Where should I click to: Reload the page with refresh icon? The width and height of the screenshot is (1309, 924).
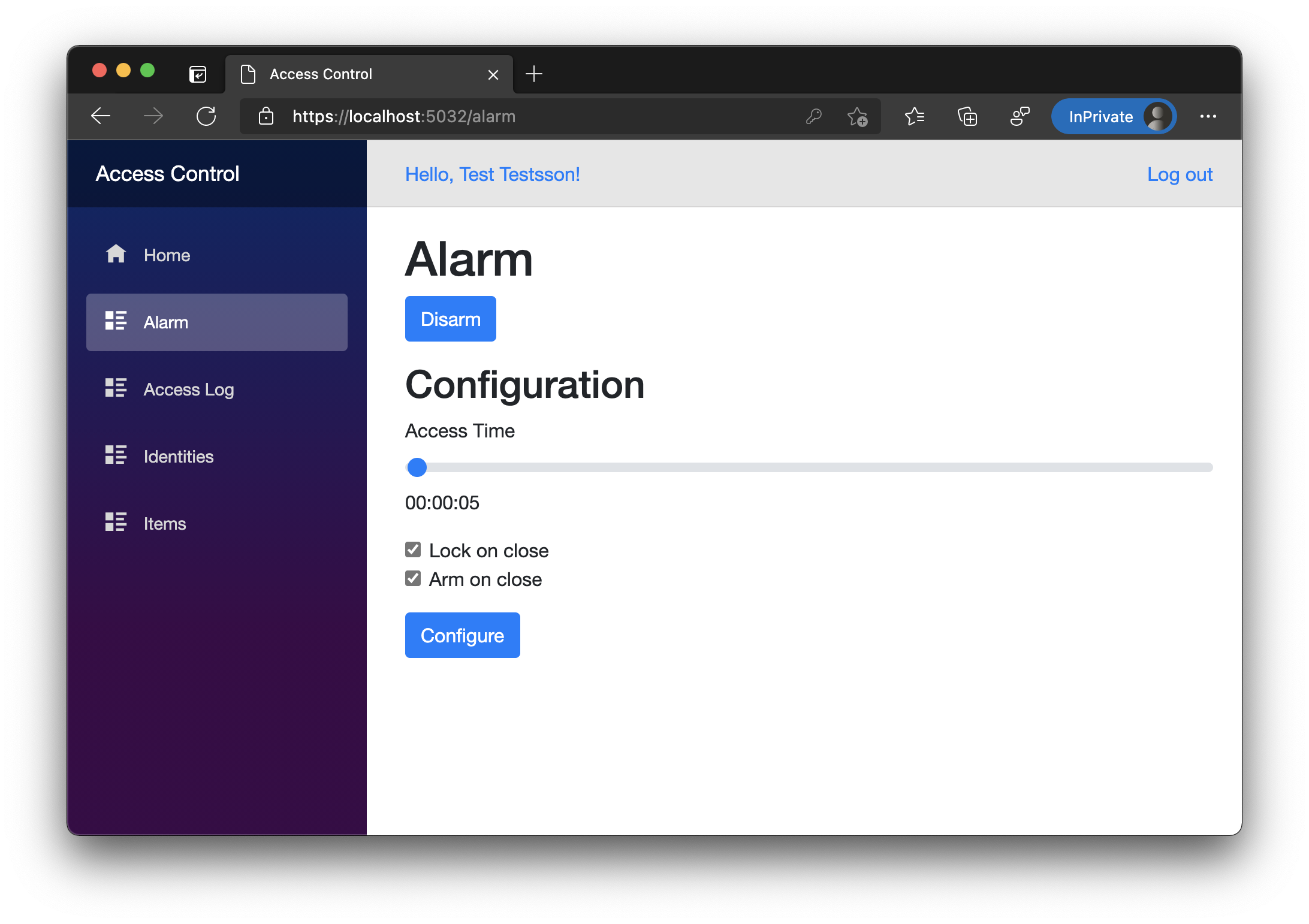coord(206,116)
